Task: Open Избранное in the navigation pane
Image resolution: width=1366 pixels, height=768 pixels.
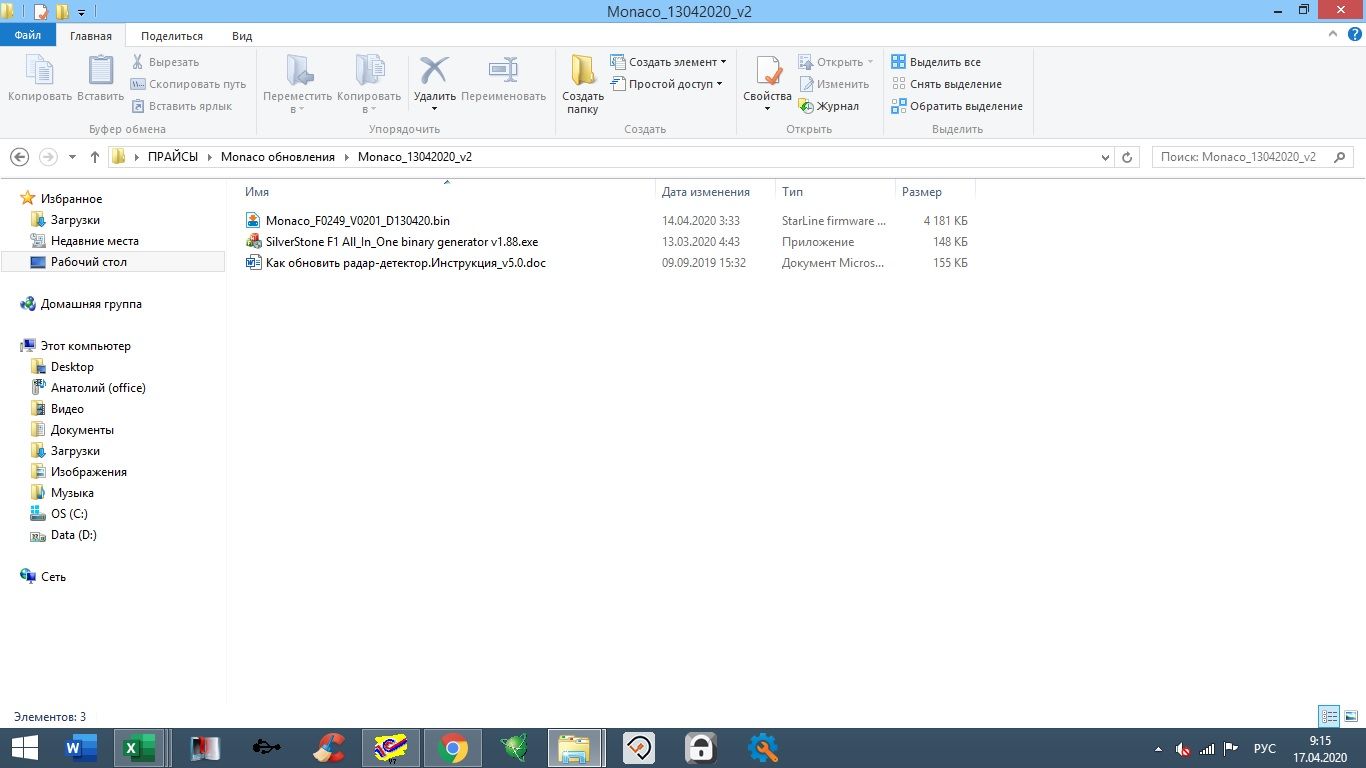Action: (x=71, y=199)
